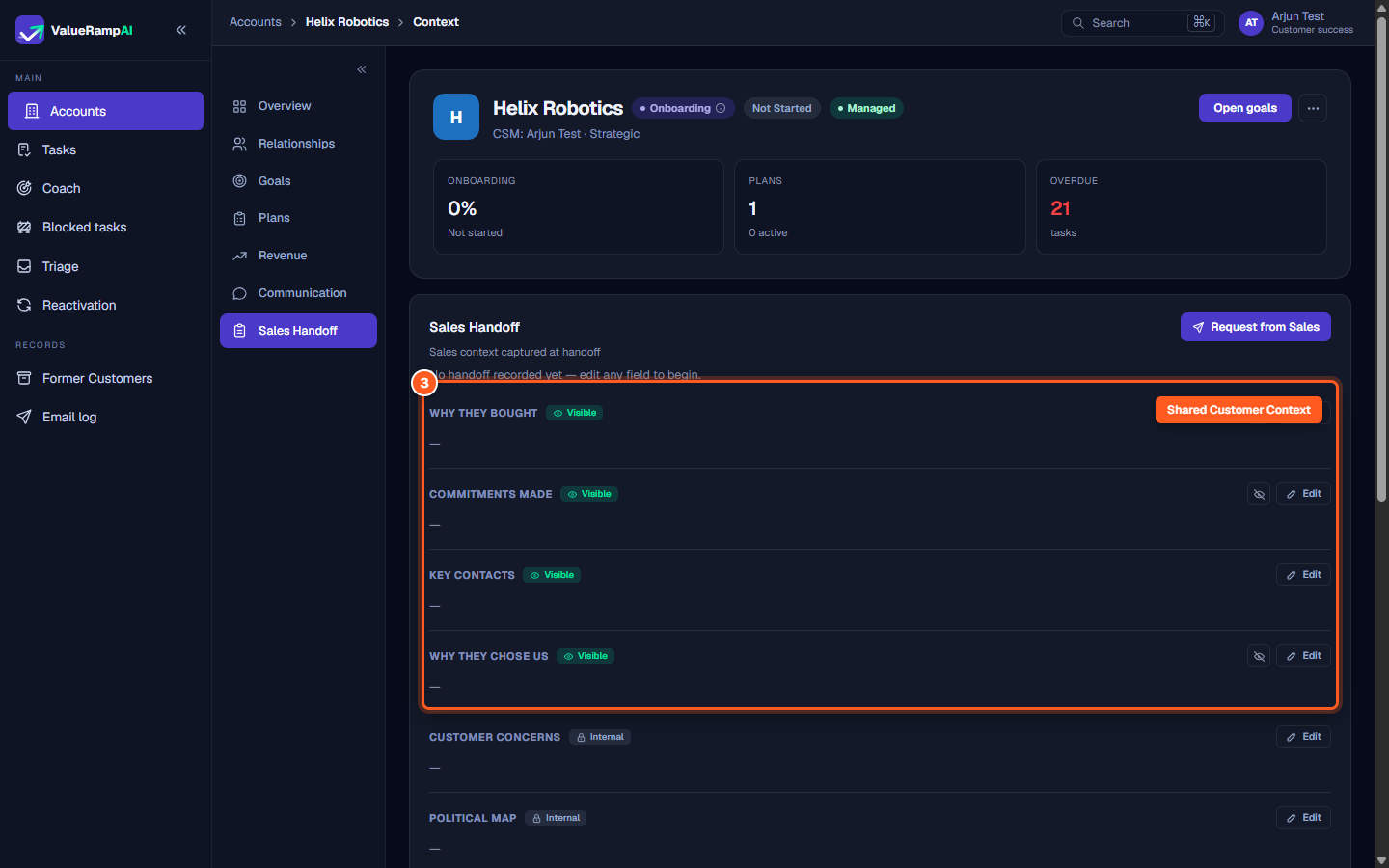Focus the Search field
Screen dimensions: 1389x868
(1142, 23)
